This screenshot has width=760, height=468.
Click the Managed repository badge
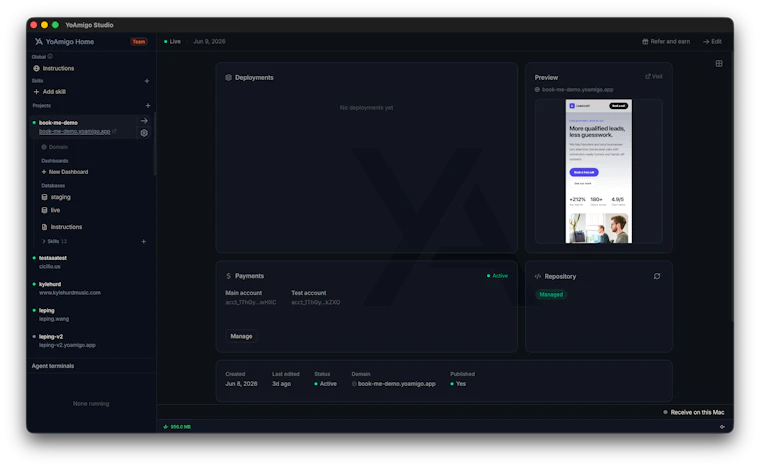pyautogui.click(x=551, y=295)
